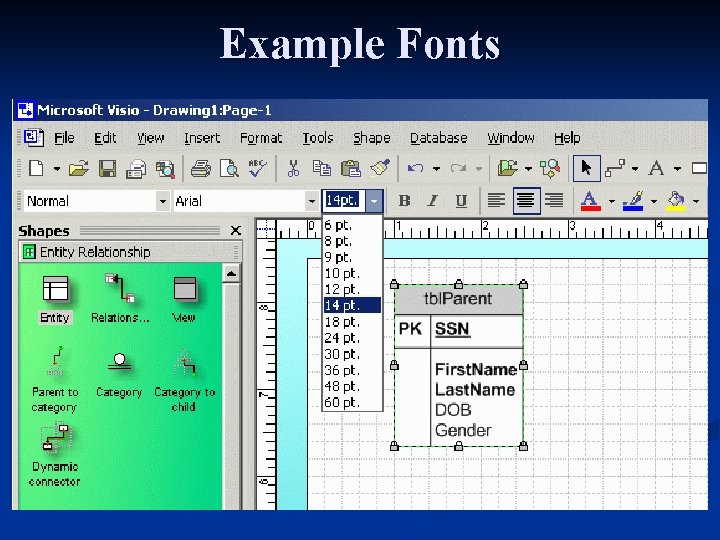720x540 pixels.
Task: Select the tblParent table header
Action: [x=458, y=299]
